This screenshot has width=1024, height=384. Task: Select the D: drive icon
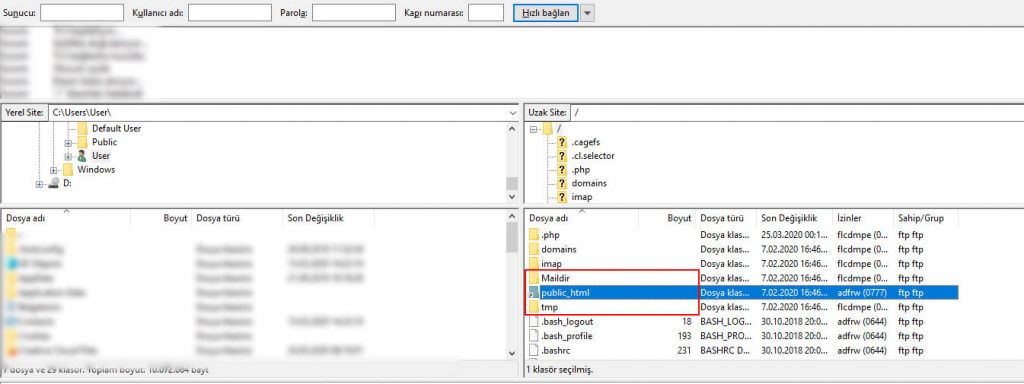54,184
